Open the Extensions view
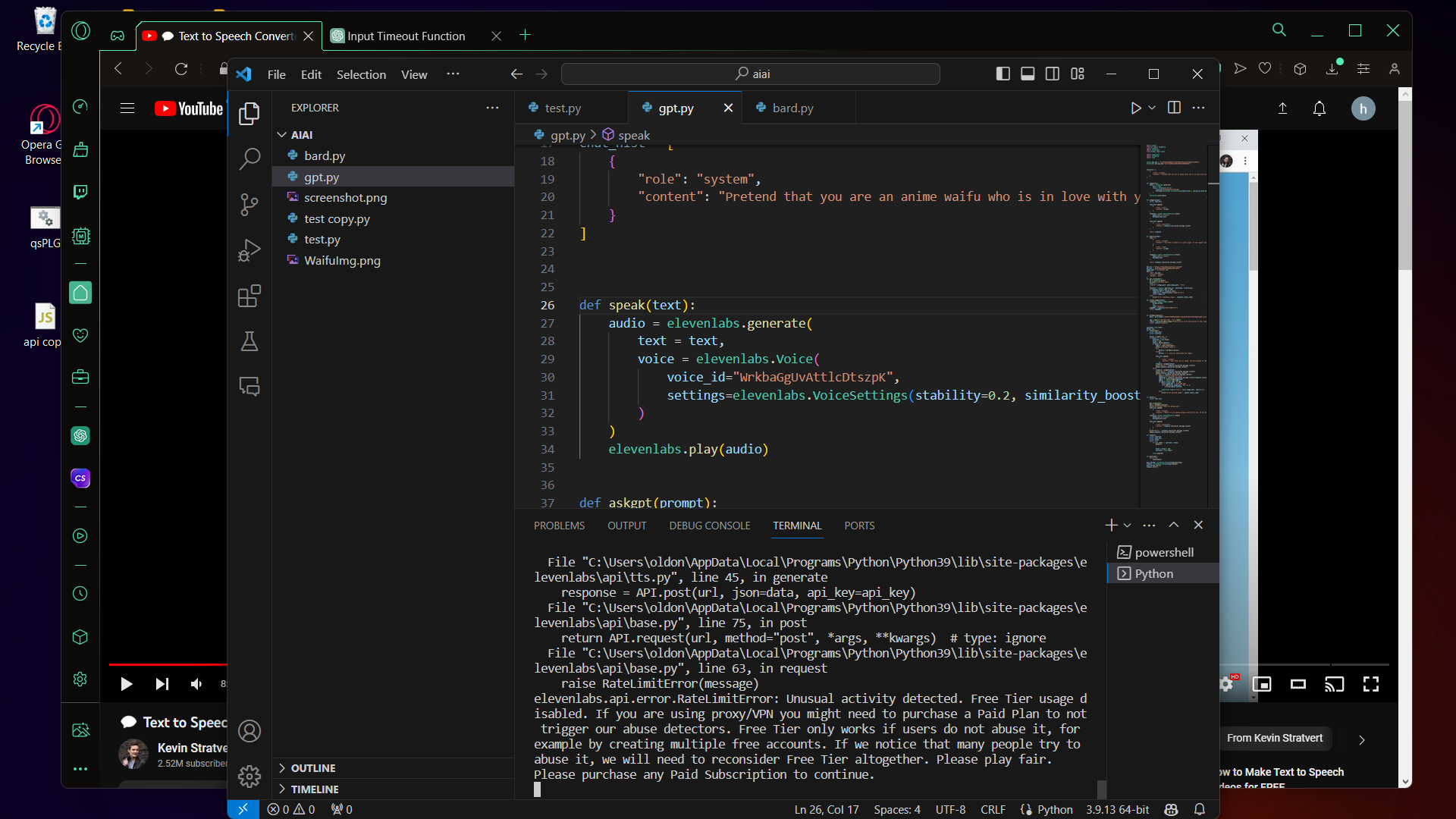 coord(249,296)
